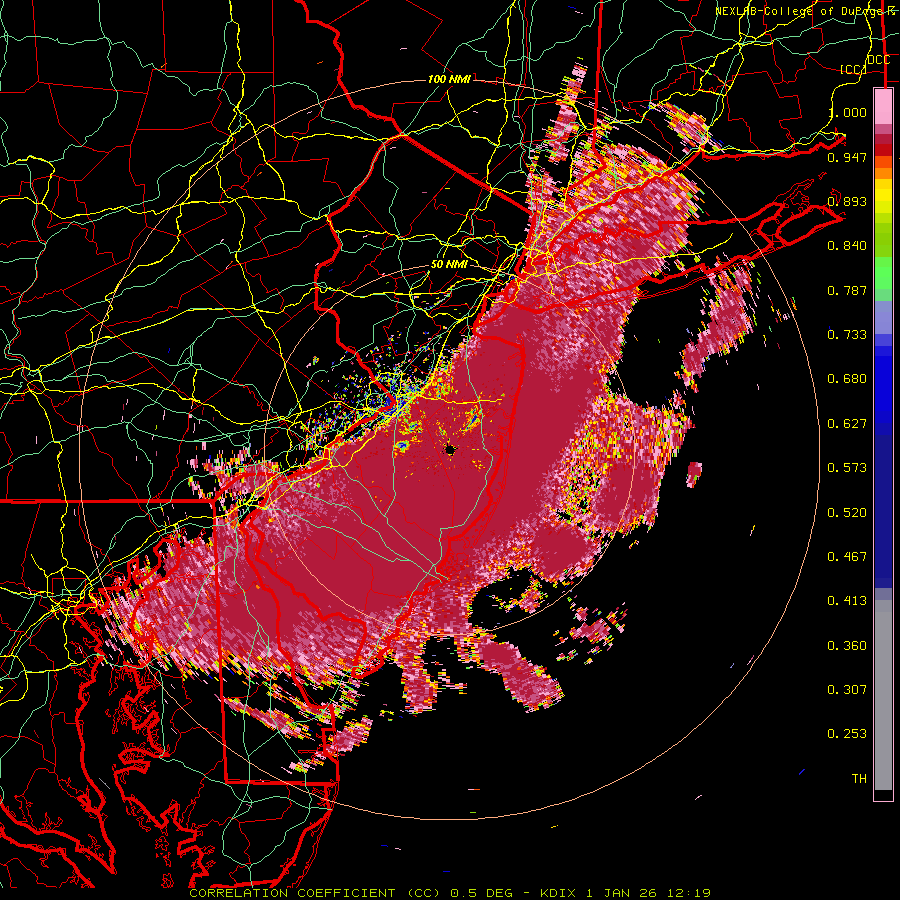Select the 0.680 legend value
Screen dimensions: 900x900
coord(847,379)
